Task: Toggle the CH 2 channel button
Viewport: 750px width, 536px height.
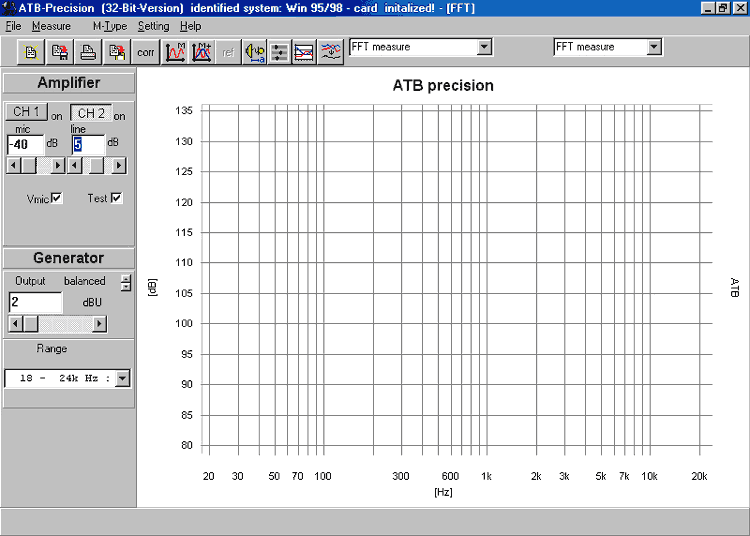Action: (x=91, y=113)
